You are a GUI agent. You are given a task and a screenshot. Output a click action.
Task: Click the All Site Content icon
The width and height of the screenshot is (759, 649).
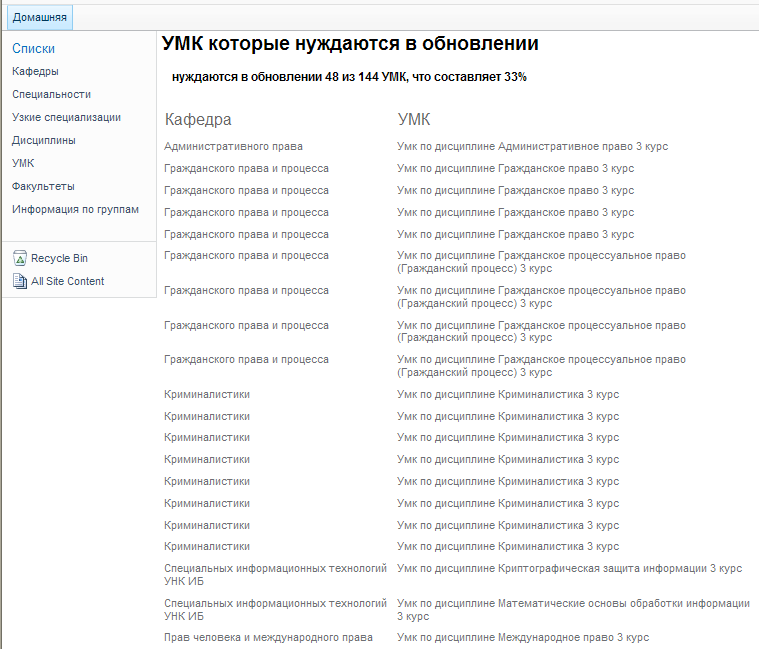pyautogui.click(x=20, y=281)
